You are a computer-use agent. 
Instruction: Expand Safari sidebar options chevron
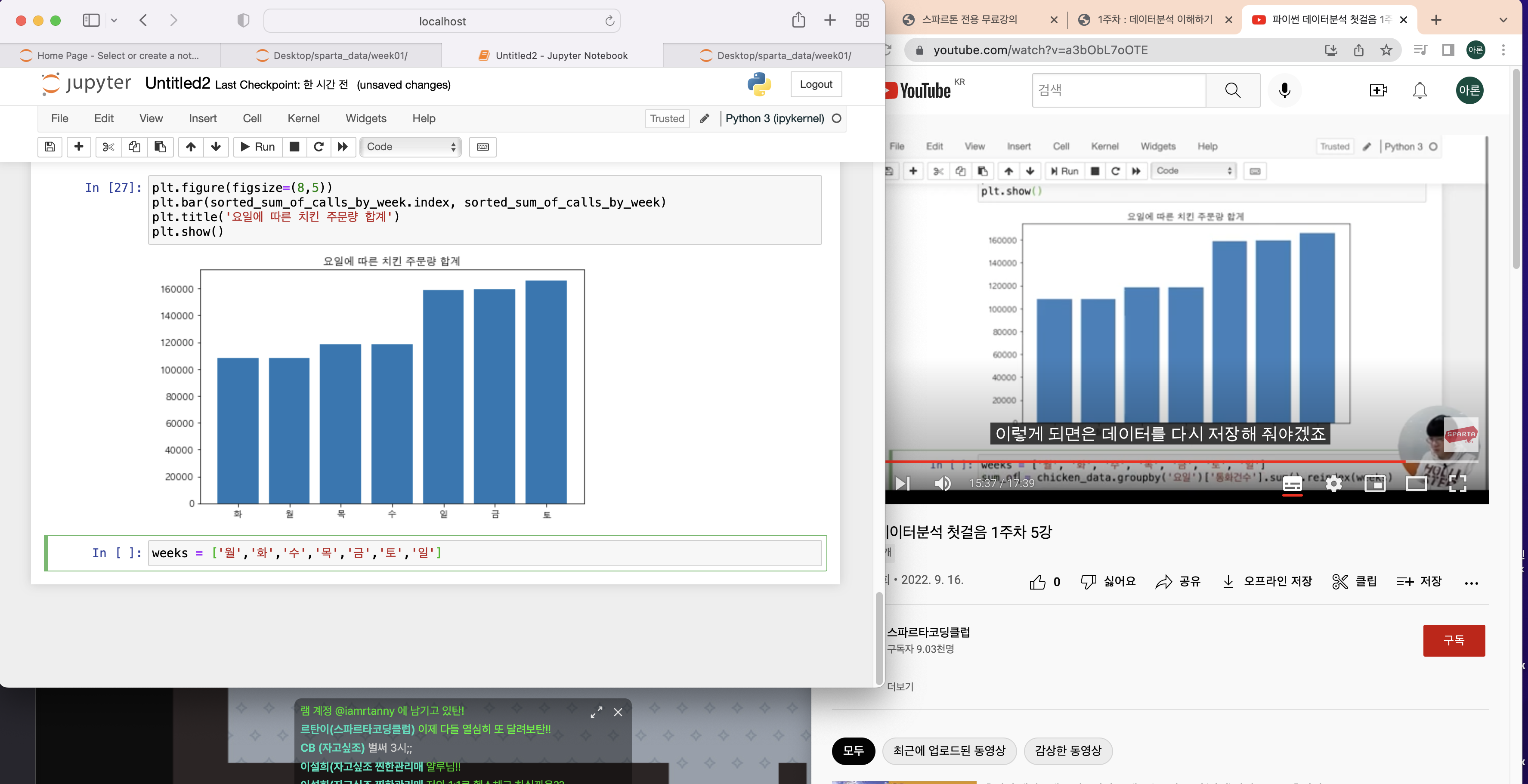[114, 21]
